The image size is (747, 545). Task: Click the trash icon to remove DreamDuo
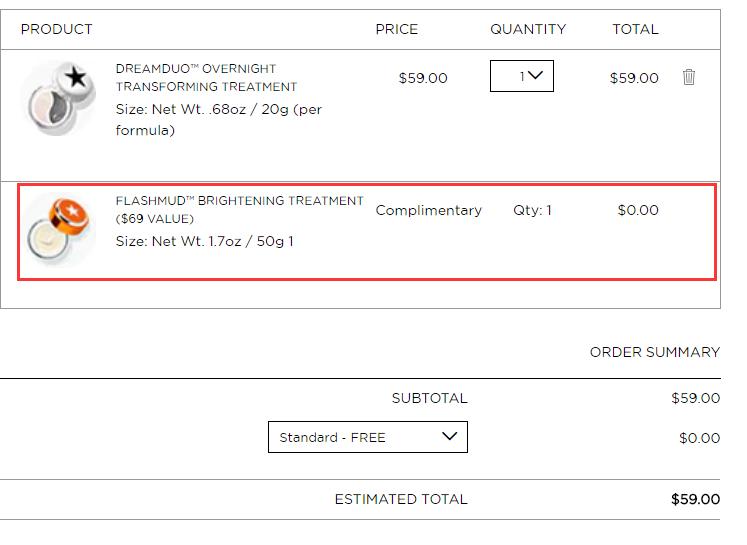(x=688, y=77)
